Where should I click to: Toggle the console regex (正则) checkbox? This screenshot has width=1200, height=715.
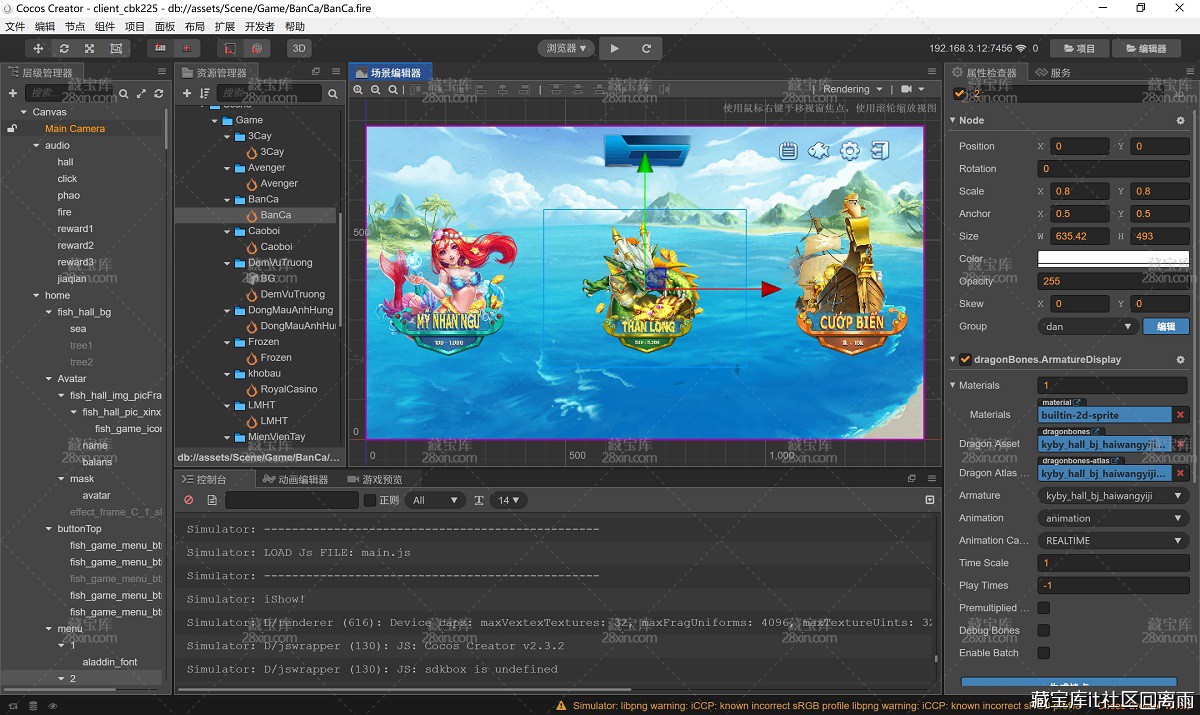click(370, 500)
